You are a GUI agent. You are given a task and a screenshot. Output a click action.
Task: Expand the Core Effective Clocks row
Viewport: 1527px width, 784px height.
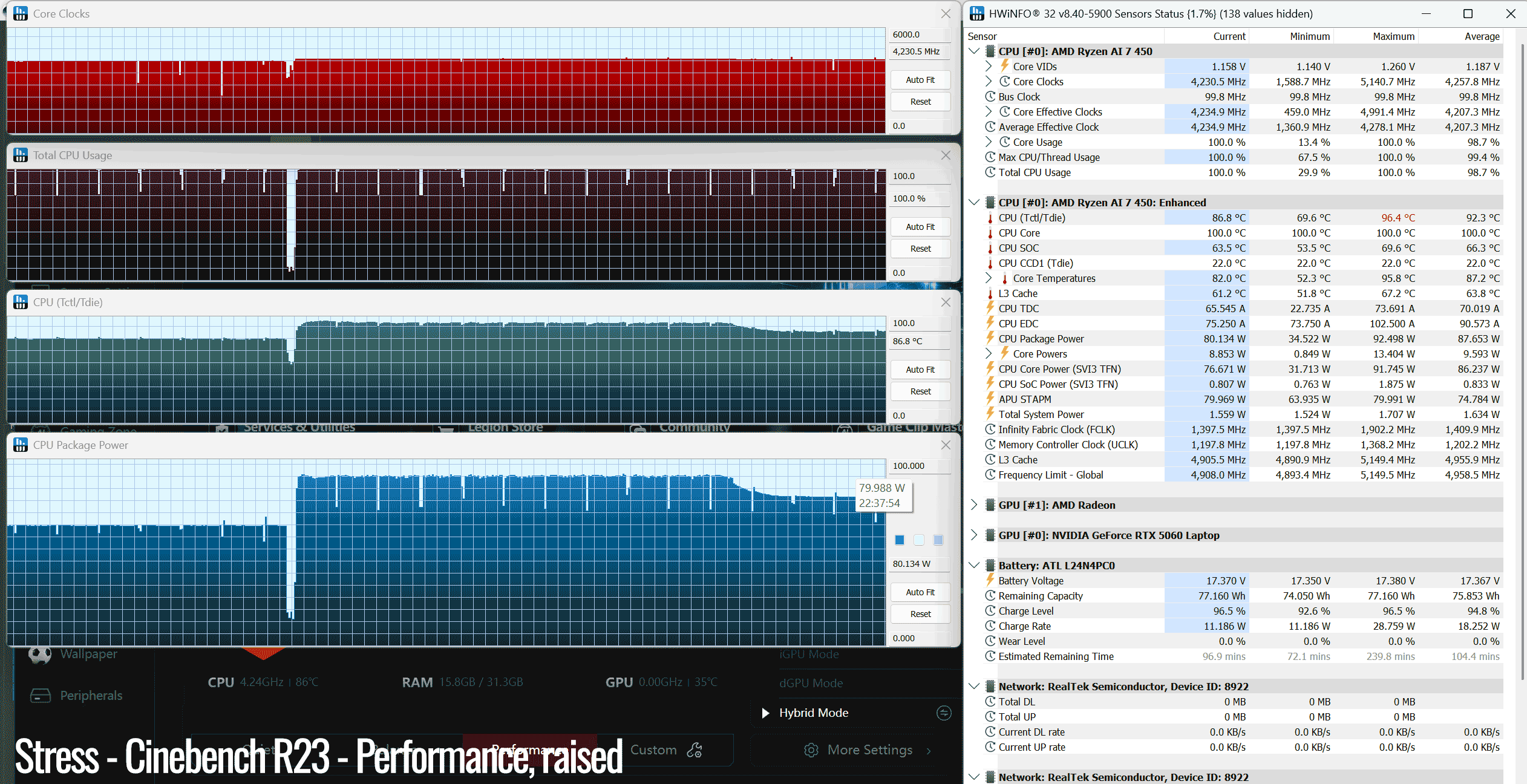click(989, 112)
